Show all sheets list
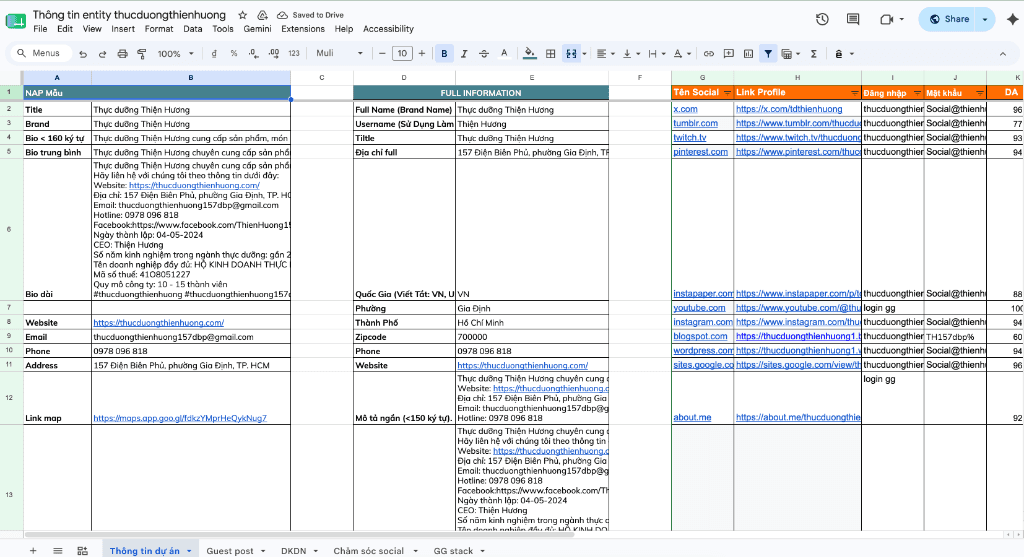 point(57,550)
